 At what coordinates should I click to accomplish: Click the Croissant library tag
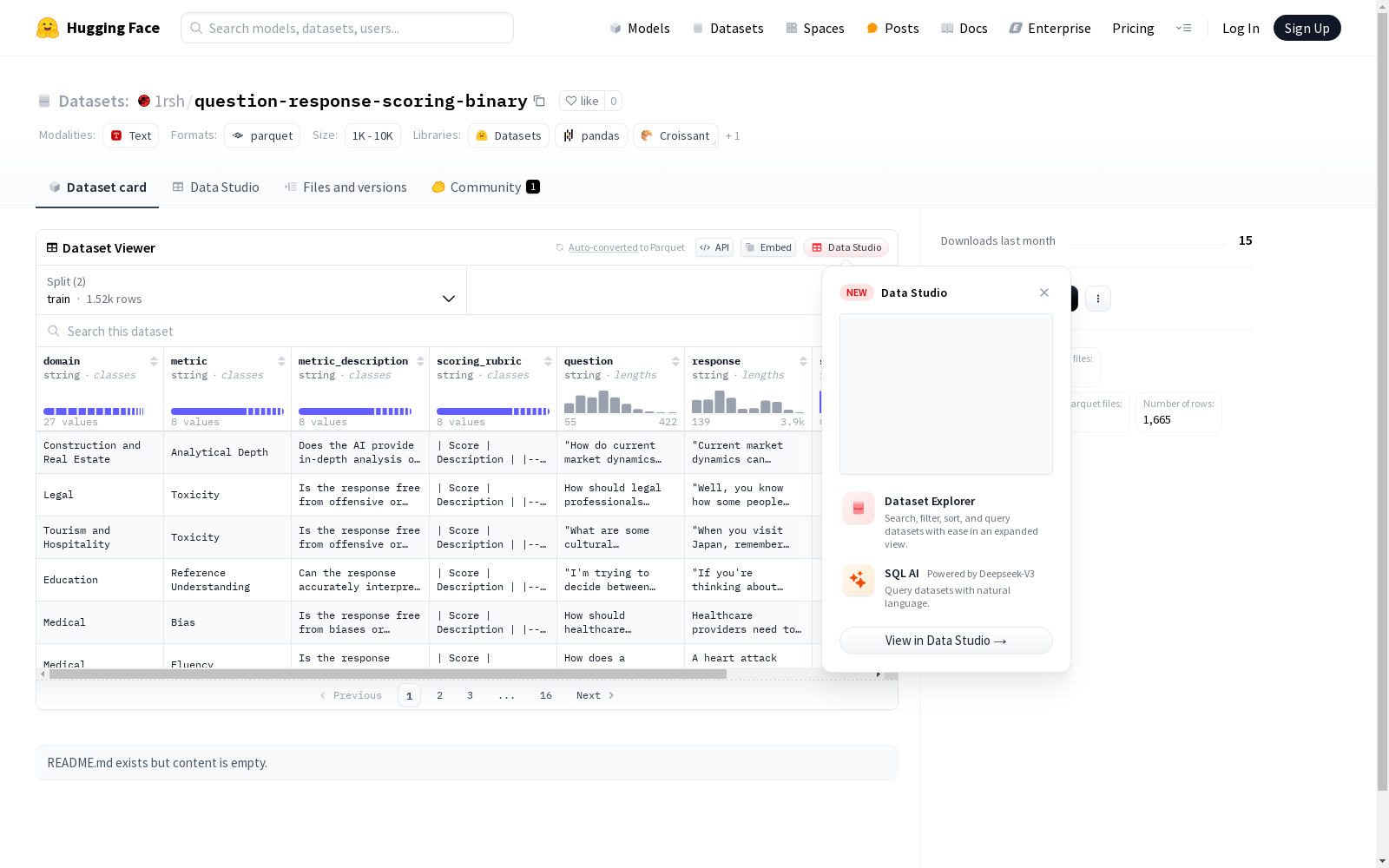tap(675, 135)
